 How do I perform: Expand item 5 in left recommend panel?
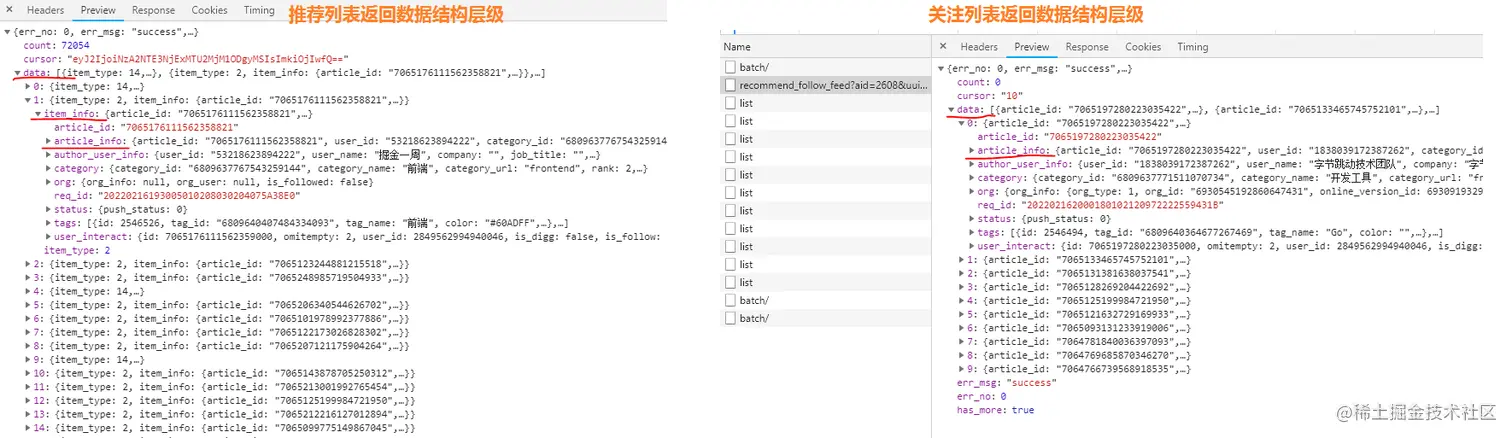coord(27,305)
